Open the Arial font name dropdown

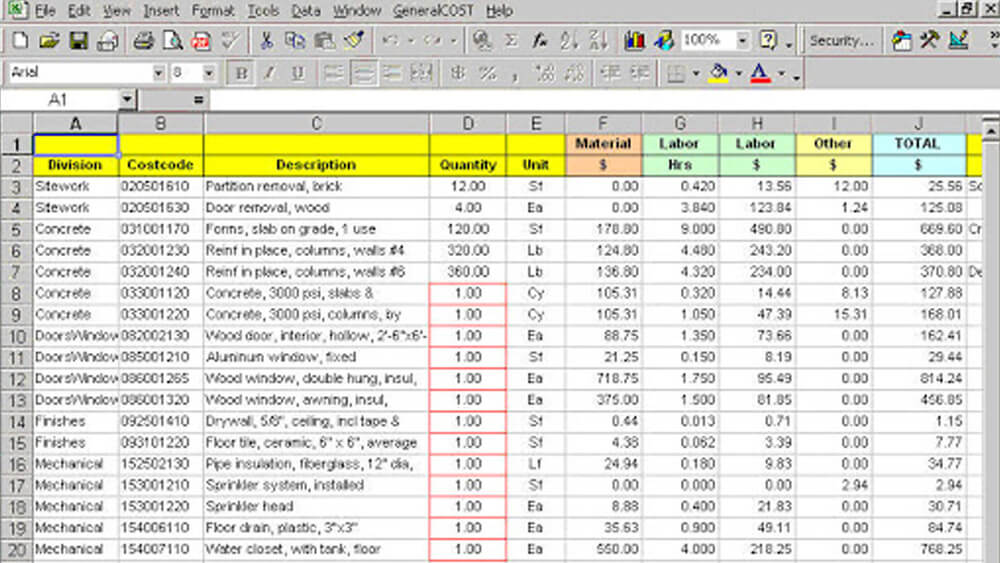click(x=158, y=73)
